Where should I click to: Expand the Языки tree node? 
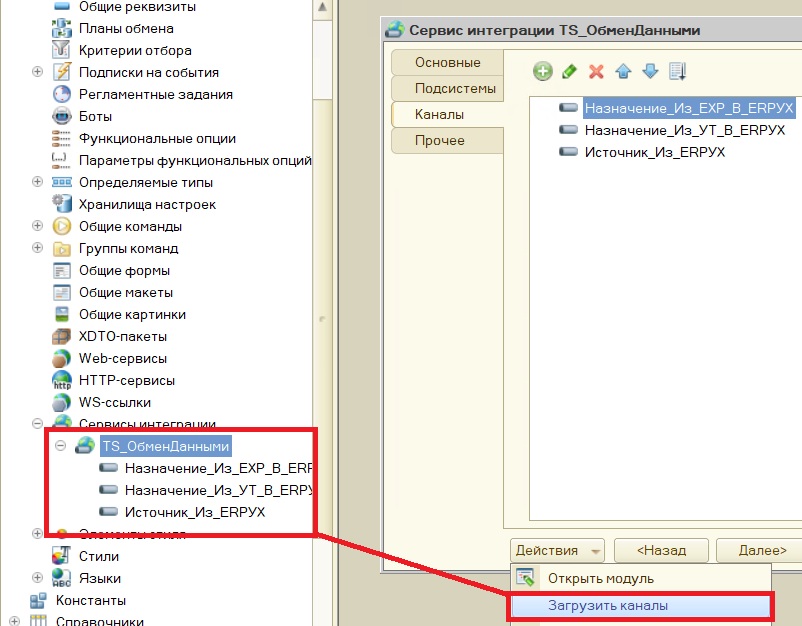(38, 578)
